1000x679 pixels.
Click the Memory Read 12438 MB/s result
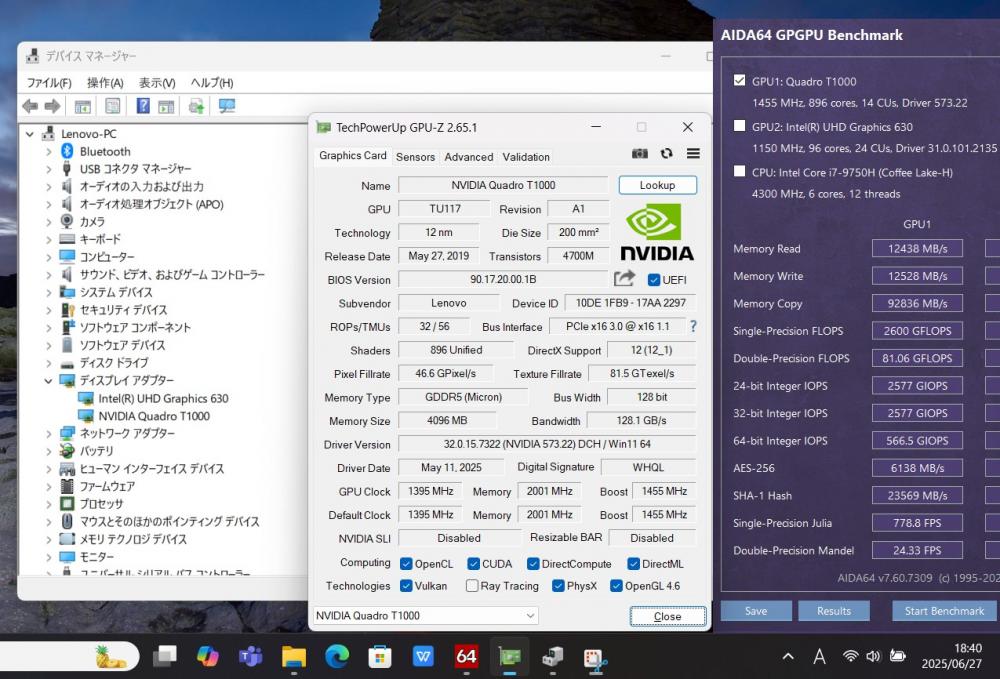coord(917,249)
